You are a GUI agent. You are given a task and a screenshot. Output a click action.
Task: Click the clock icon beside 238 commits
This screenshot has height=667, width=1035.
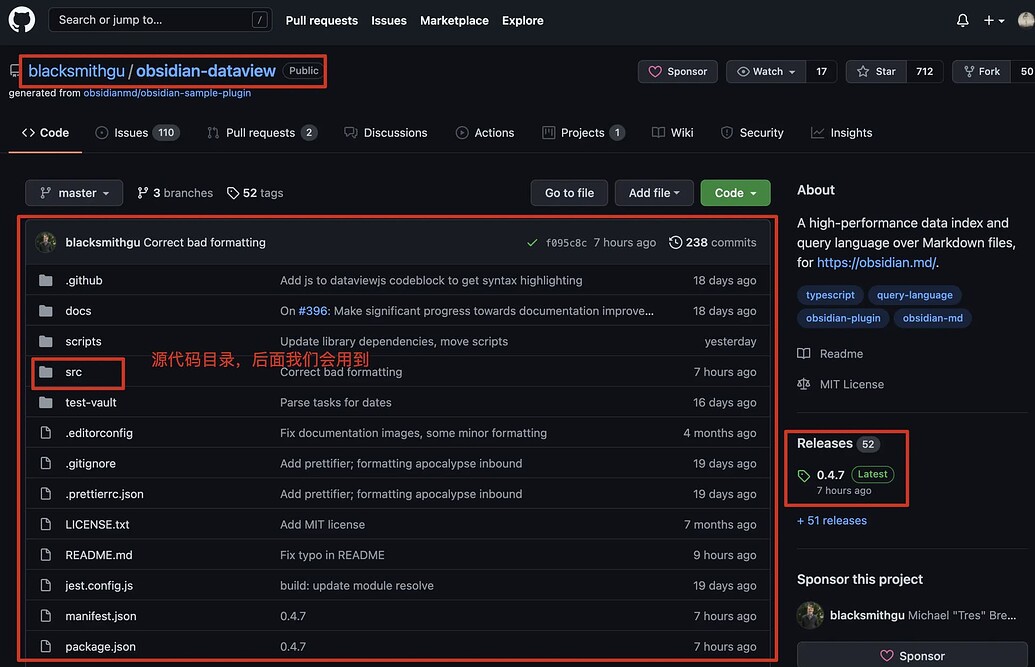click(676, 243)
